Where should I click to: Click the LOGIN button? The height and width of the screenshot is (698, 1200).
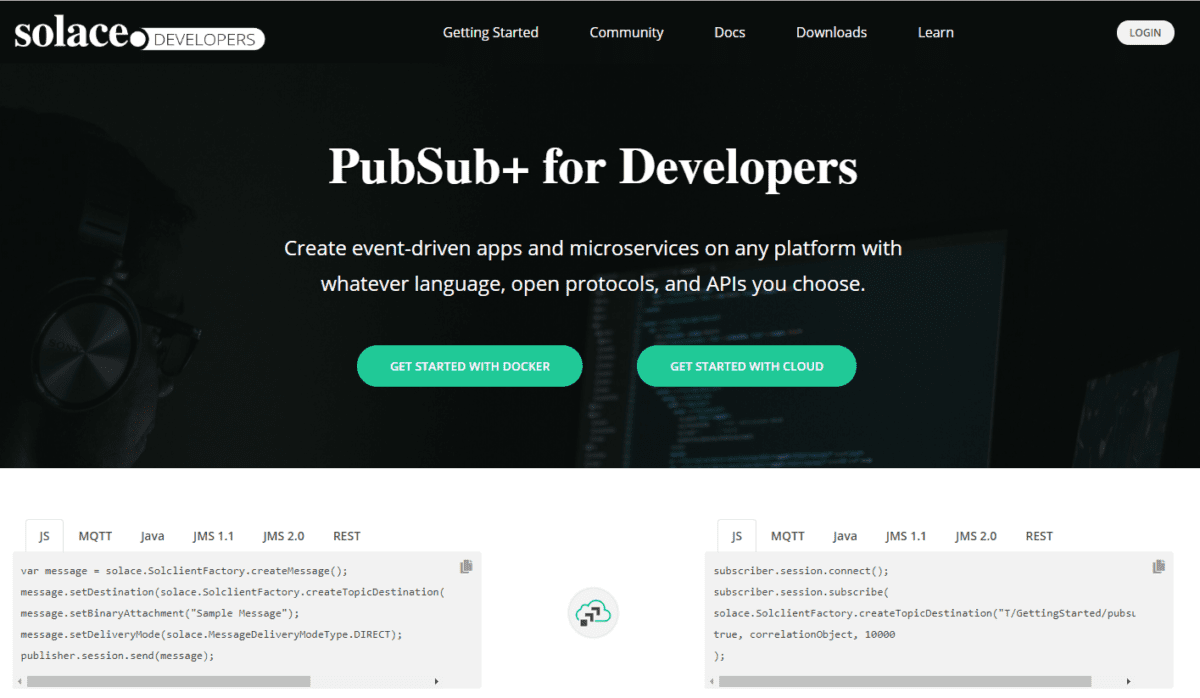click(x=1145, y=32)
